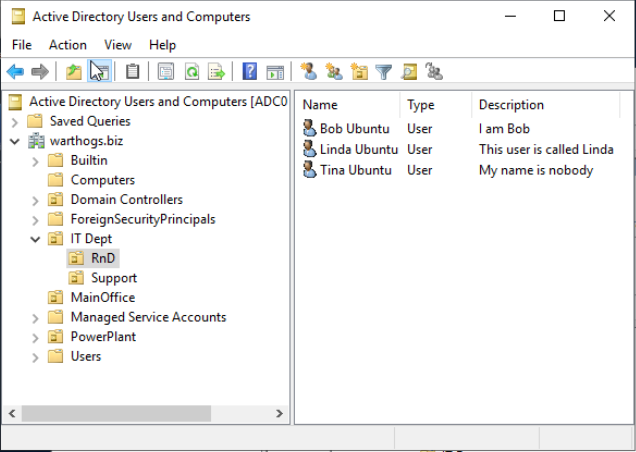Toggle the Show/Hide Action Pane icon
Image resolution: width=636 pixels, height=452 pixels.
tap(275, 72)
